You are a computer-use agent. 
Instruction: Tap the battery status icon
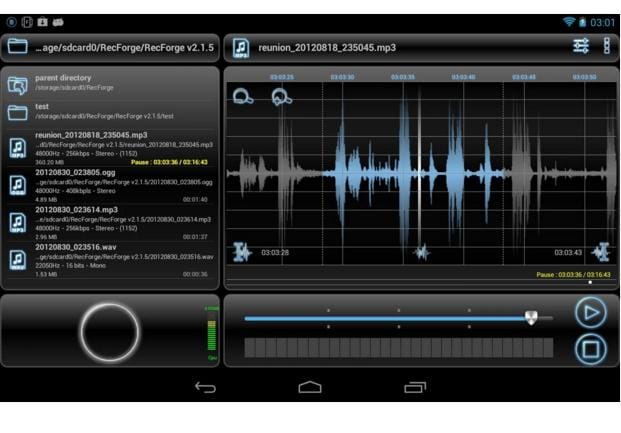(582, 22)
